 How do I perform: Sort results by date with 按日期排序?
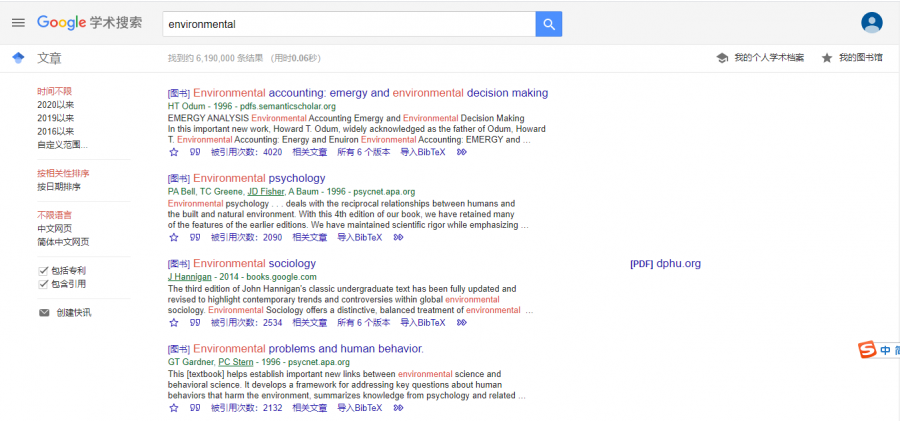pyautogui.click(x=59, y=186)
